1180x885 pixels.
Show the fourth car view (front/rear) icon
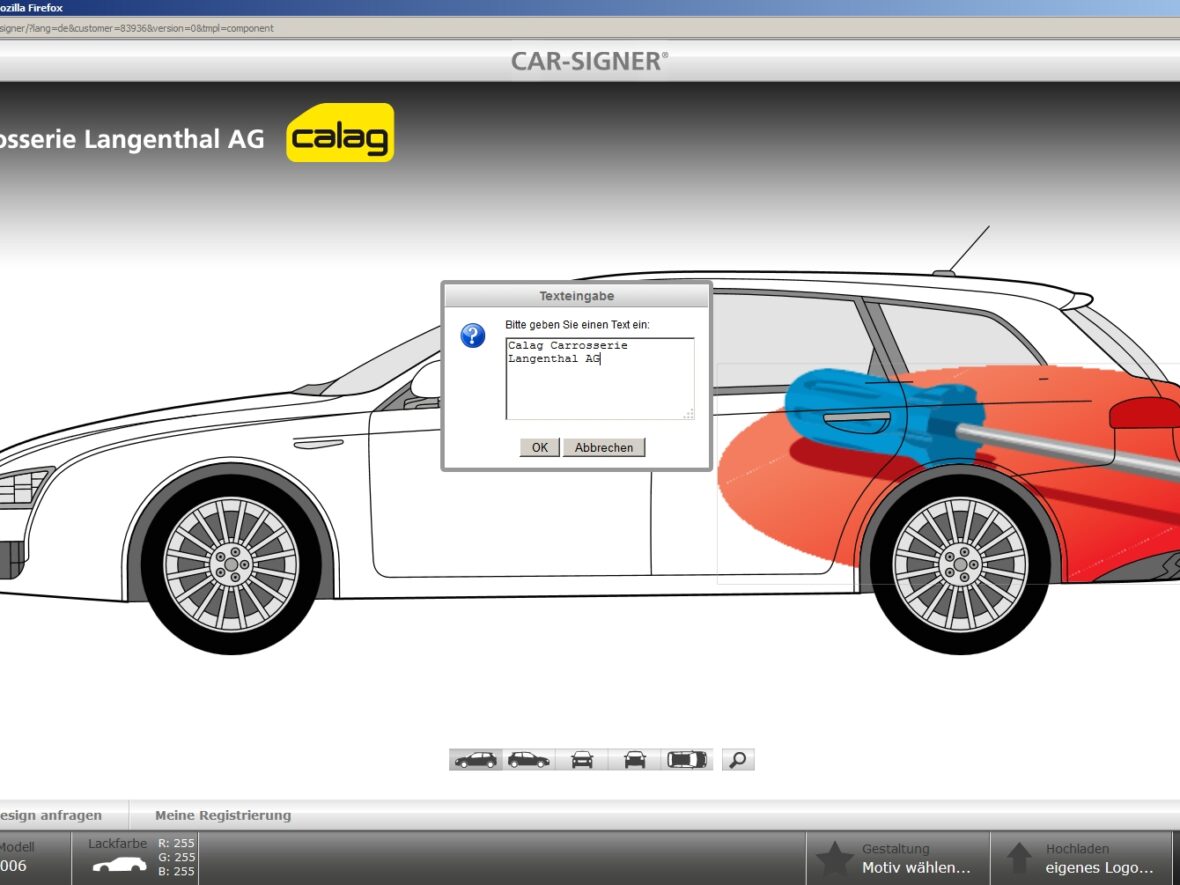coord(635,760)
